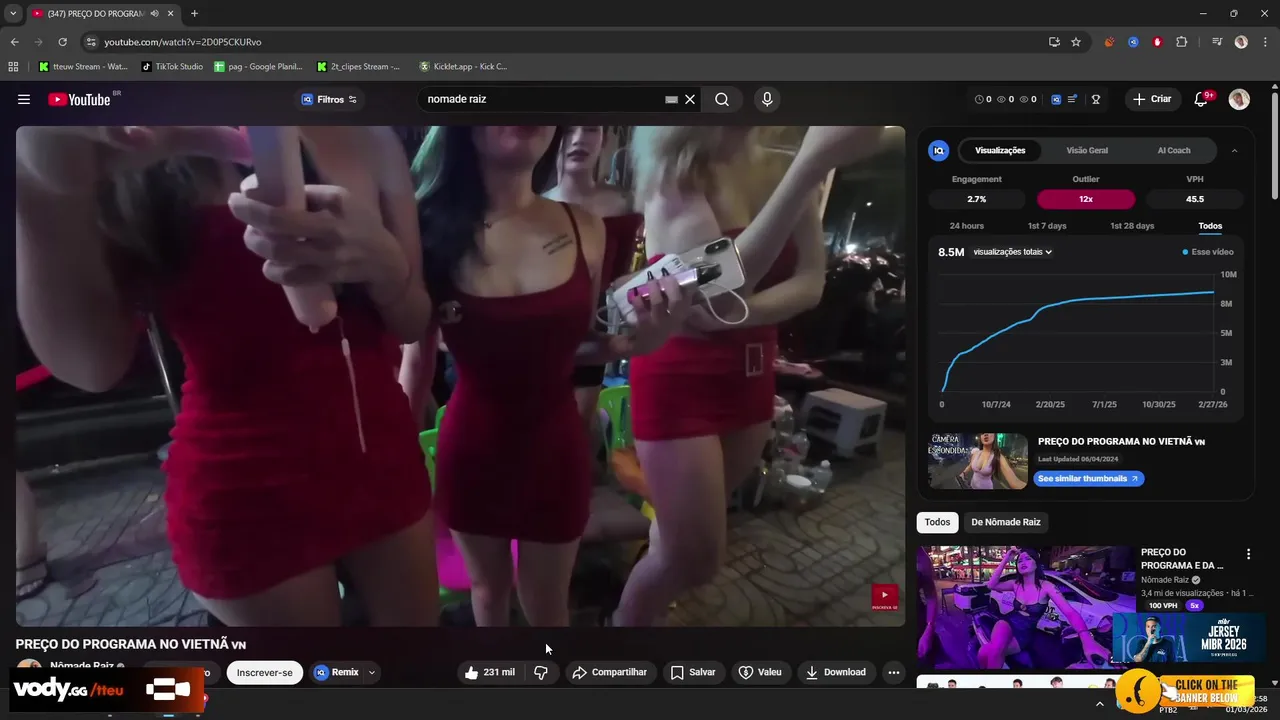Share the video with Compartilhar
The height and width of the screenshot is (720, 1280).
610,673
